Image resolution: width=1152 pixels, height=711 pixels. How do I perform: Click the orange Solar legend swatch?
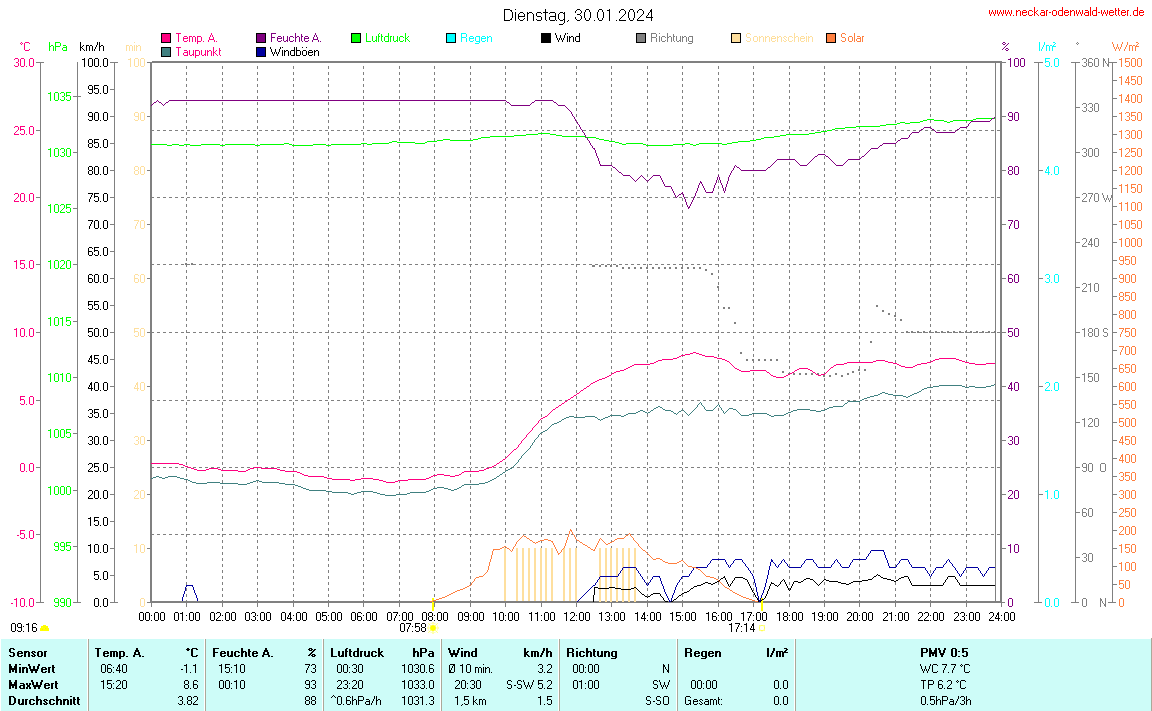(x=831, y=38)
